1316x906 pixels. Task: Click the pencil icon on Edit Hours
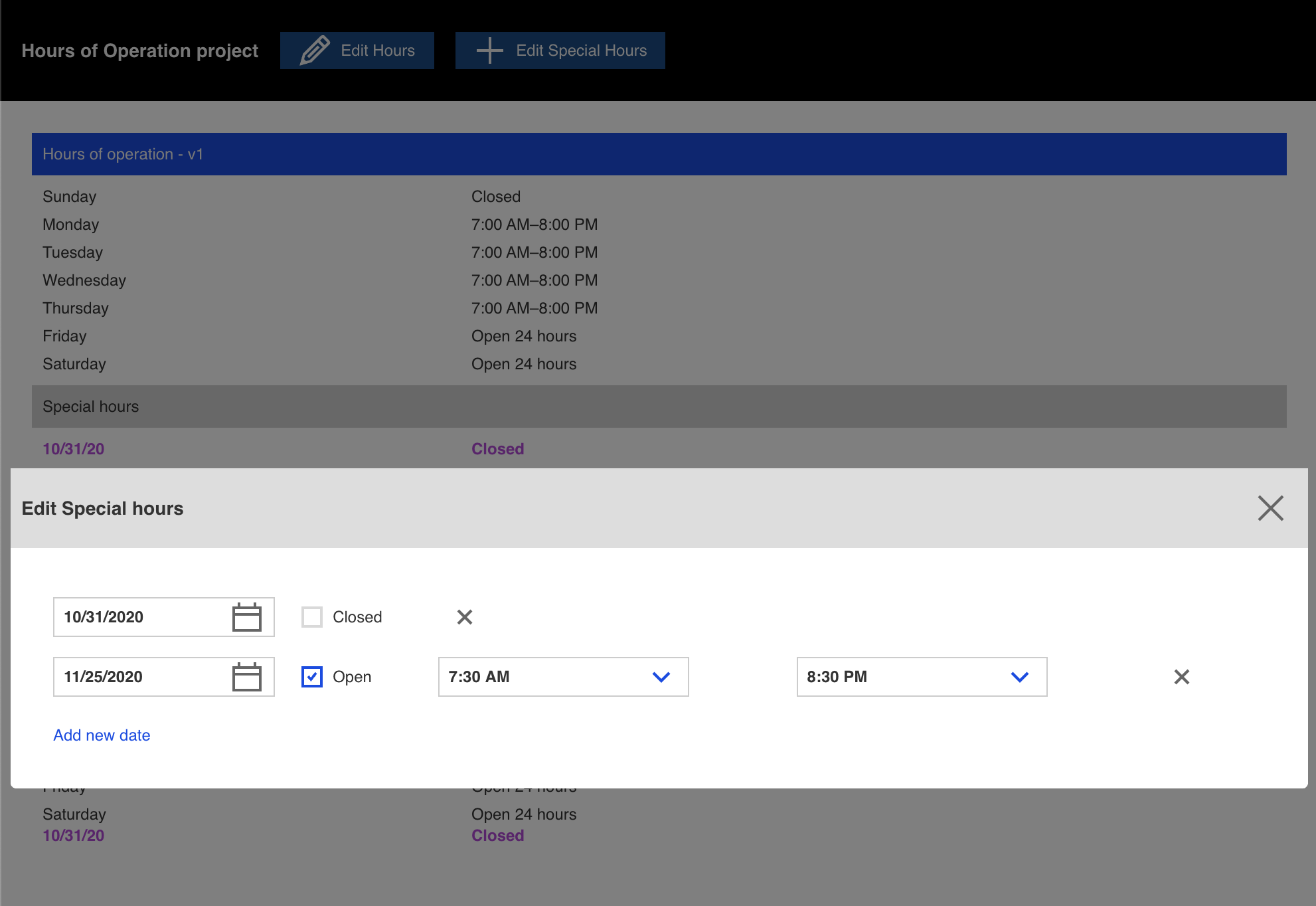coord(314,50)
